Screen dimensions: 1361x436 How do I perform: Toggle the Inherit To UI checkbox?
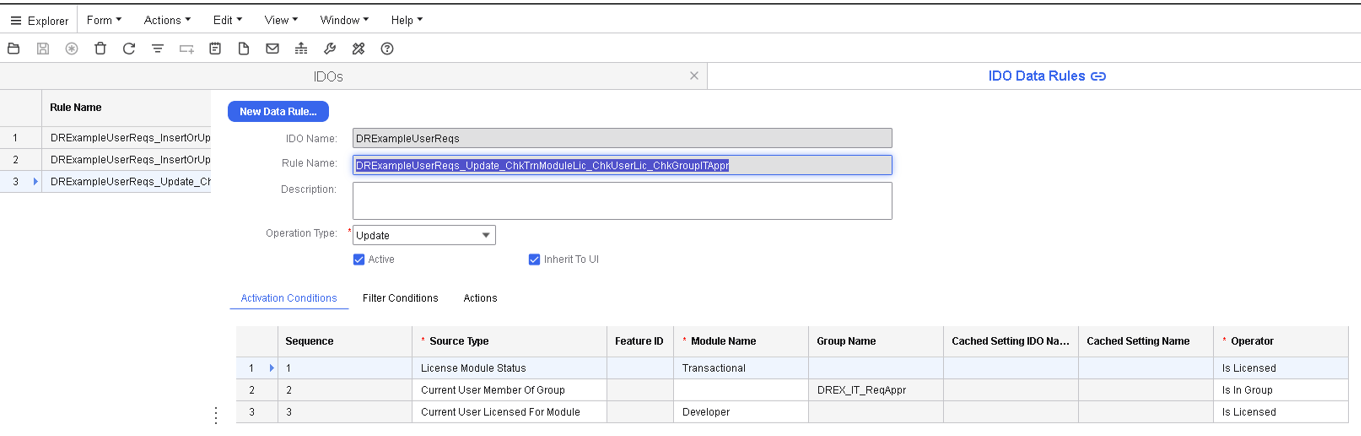(x=534, y=259)
